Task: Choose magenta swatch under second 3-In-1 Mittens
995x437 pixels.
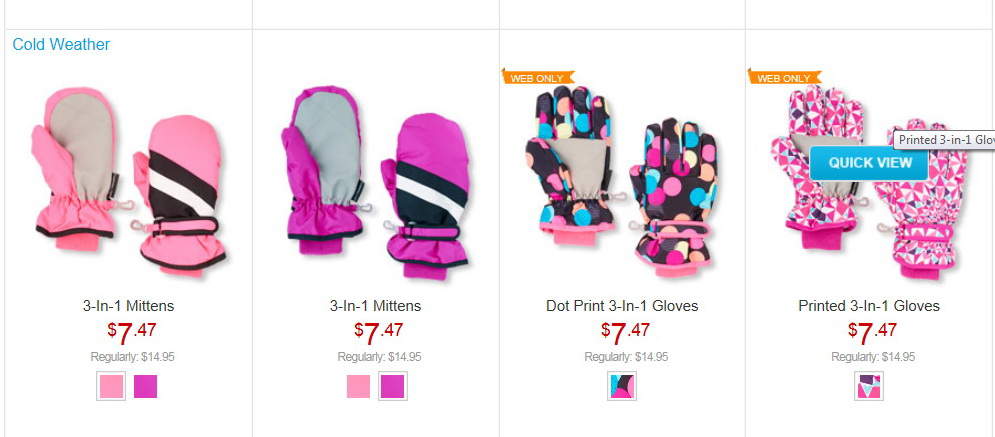Action: pyautogui.click(x=392, y=386)
